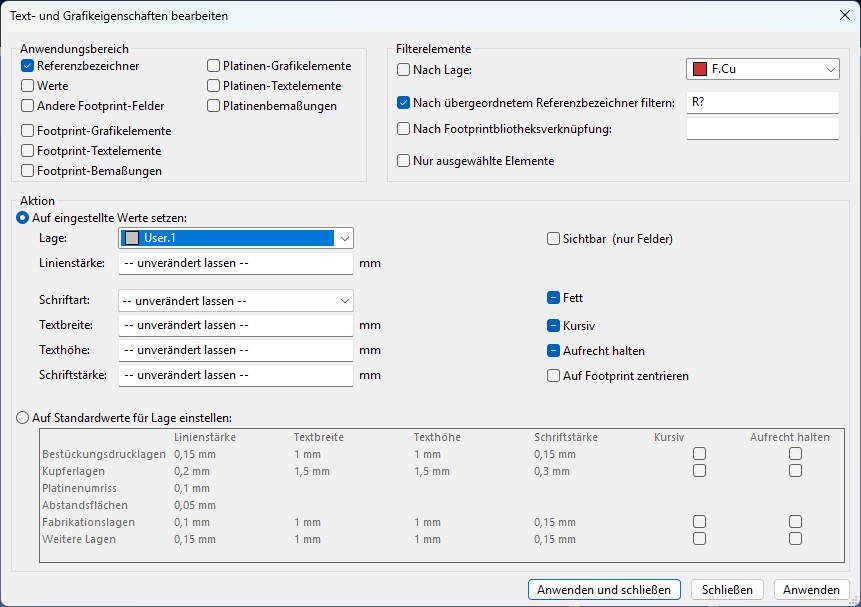Image resolution: width=861 pixels, height=607 pixels.
Task: Select Auf Standardwerte für Lage einstellen radio
Action: point(23,417)
